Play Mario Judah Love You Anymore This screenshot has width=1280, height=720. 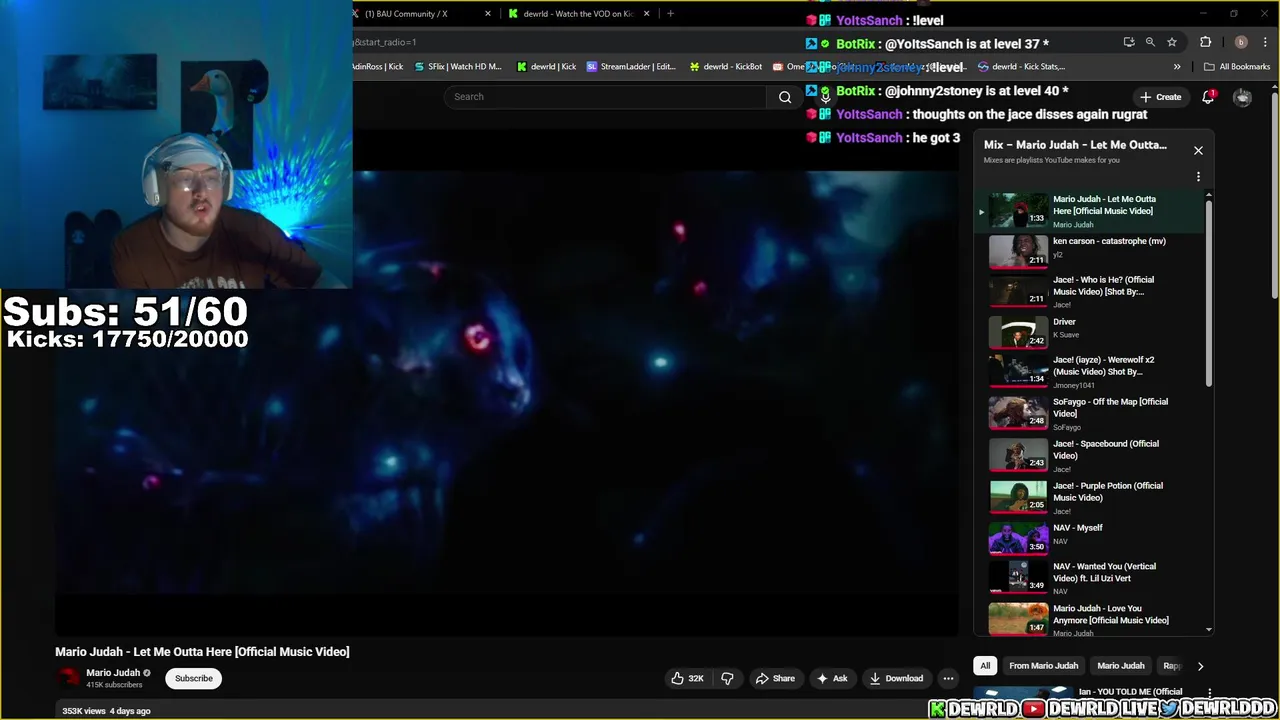click(1088, 619)
